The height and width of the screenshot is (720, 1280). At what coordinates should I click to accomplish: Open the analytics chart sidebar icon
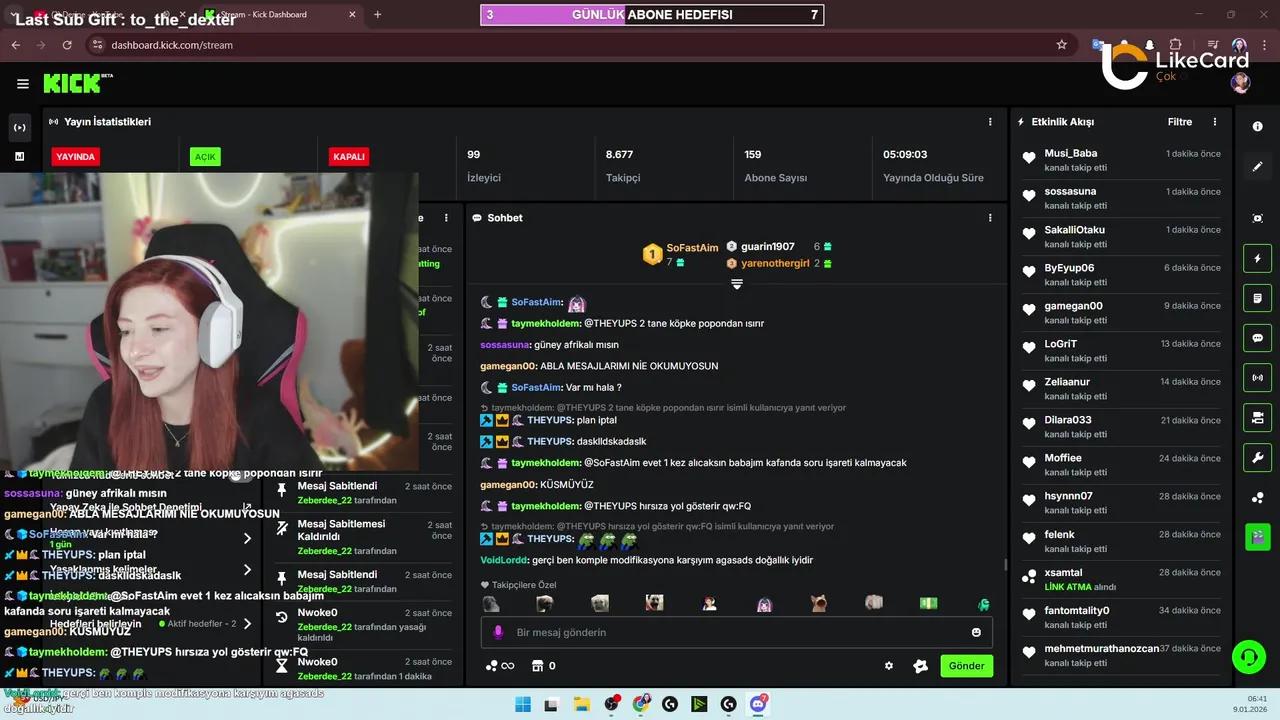pos(19,156)
